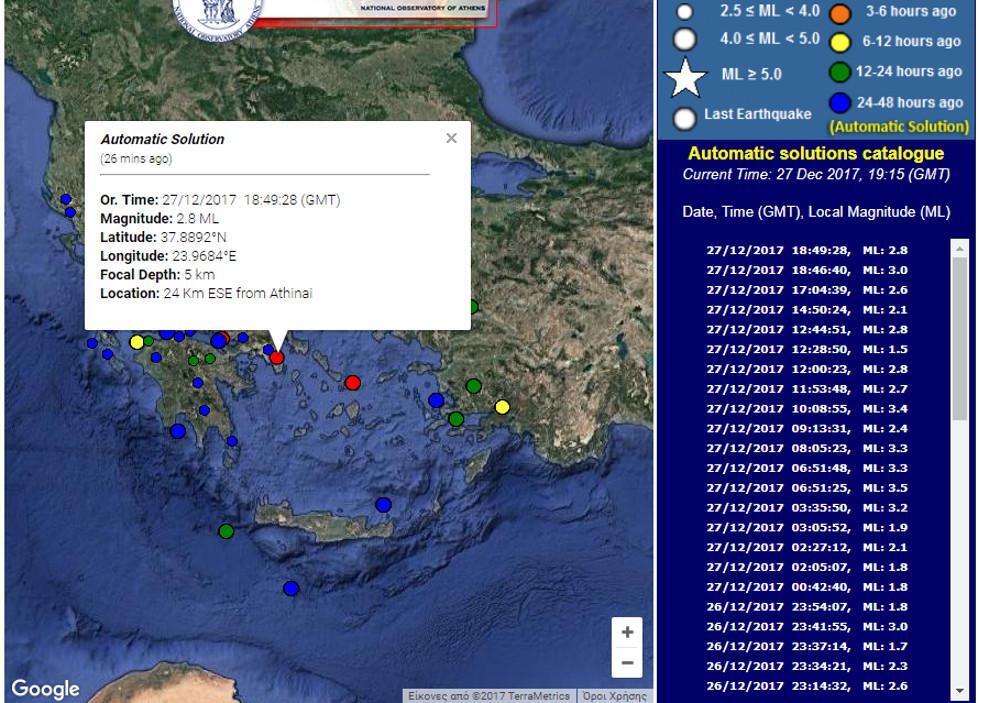Click the blue marker south of Crete
Viewport: 1000px width, 703px height.
(x=291, y=588)
